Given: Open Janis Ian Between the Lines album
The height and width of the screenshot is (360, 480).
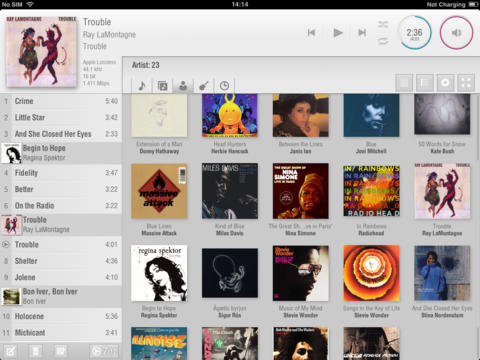Looking at the screenshot, I should (300, 115).
